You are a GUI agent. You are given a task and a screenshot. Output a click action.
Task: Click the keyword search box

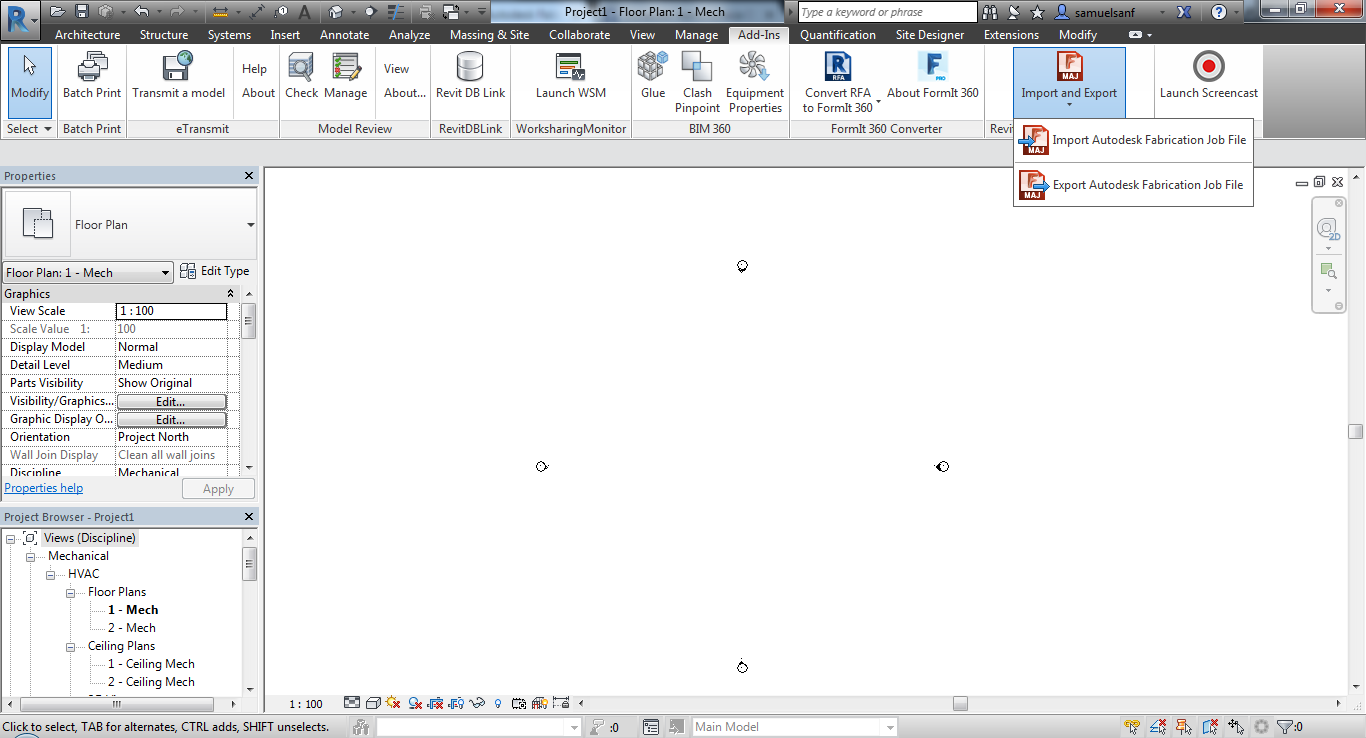click(887, 12)
